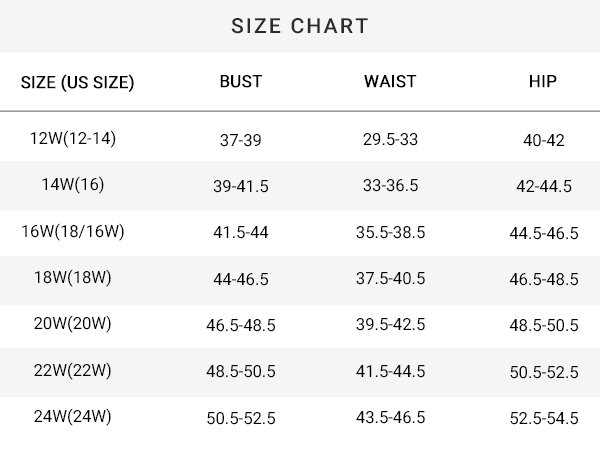Select the 12W(12-14) size row label
The image size is (600, 450).
(x=73, y=139)
